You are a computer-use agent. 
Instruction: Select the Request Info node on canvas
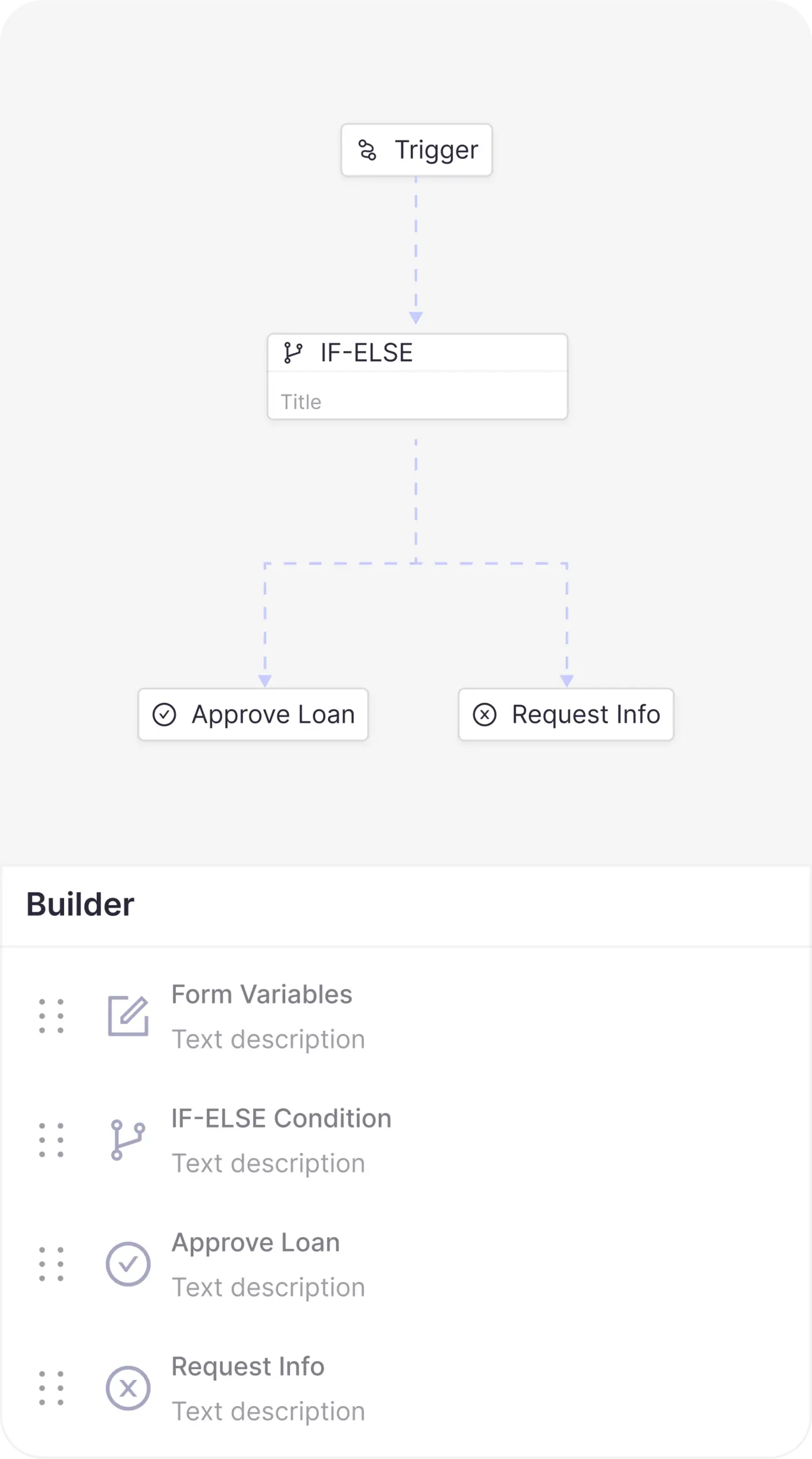(566, 714)
